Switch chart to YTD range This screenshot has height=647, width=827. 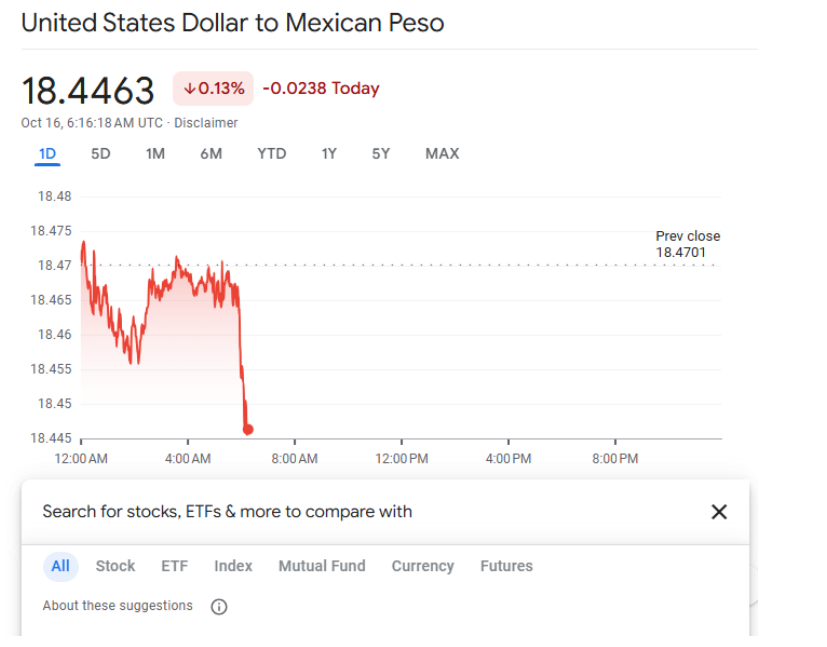pos(271,153)
